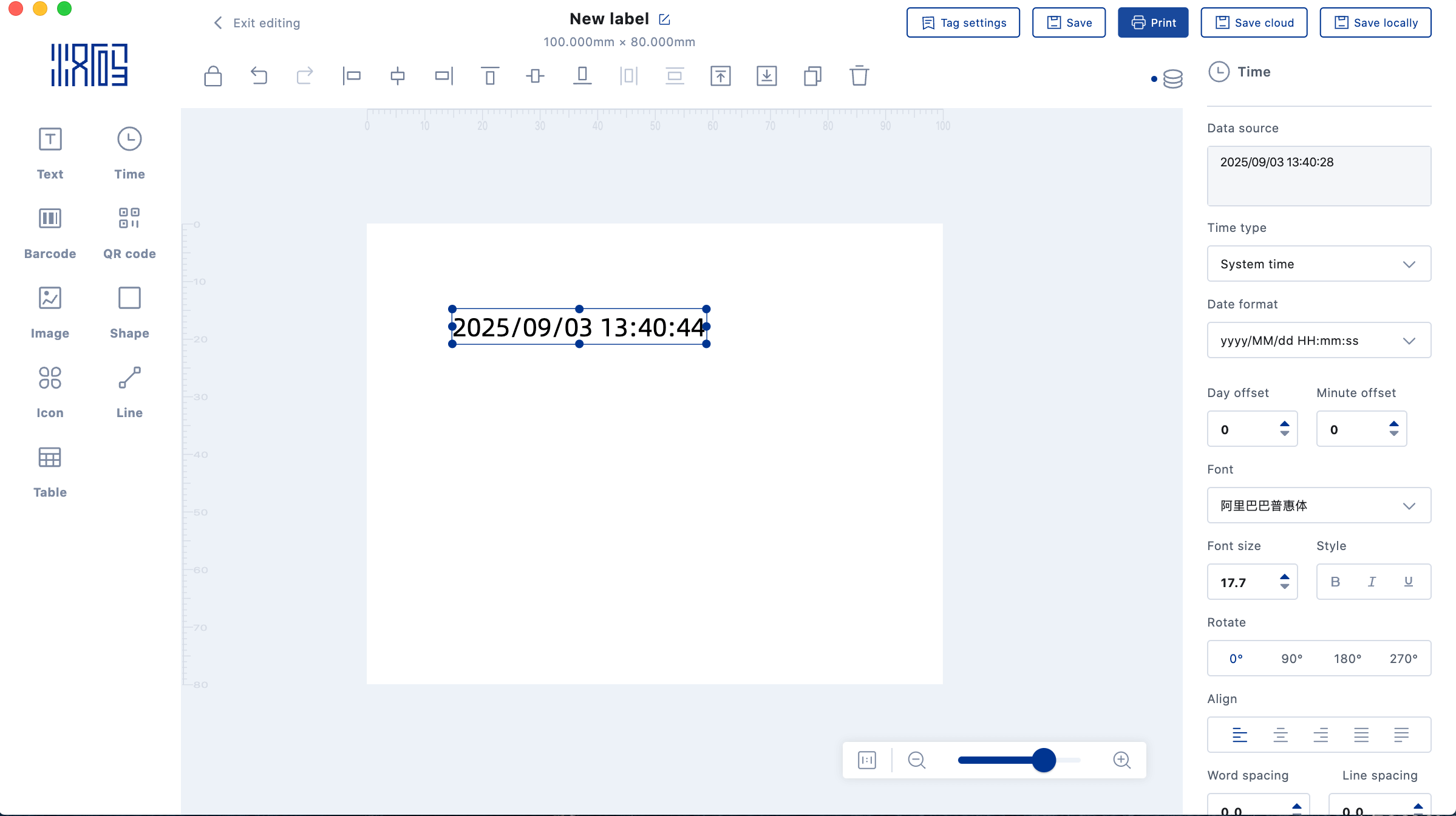Click the database data source icon
1456x816 pixels.
1172,79
